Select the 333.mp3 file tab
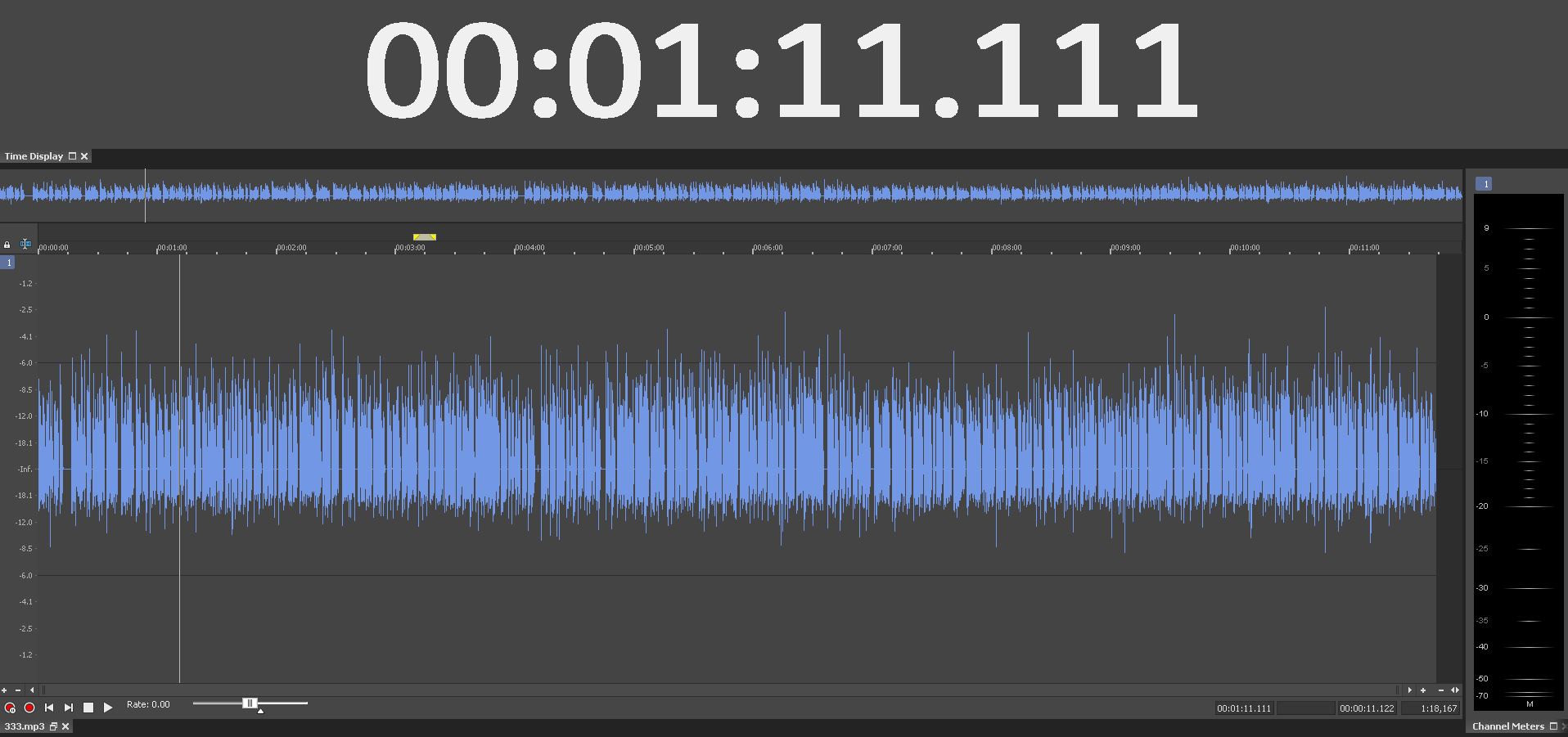 coord(24,726)
